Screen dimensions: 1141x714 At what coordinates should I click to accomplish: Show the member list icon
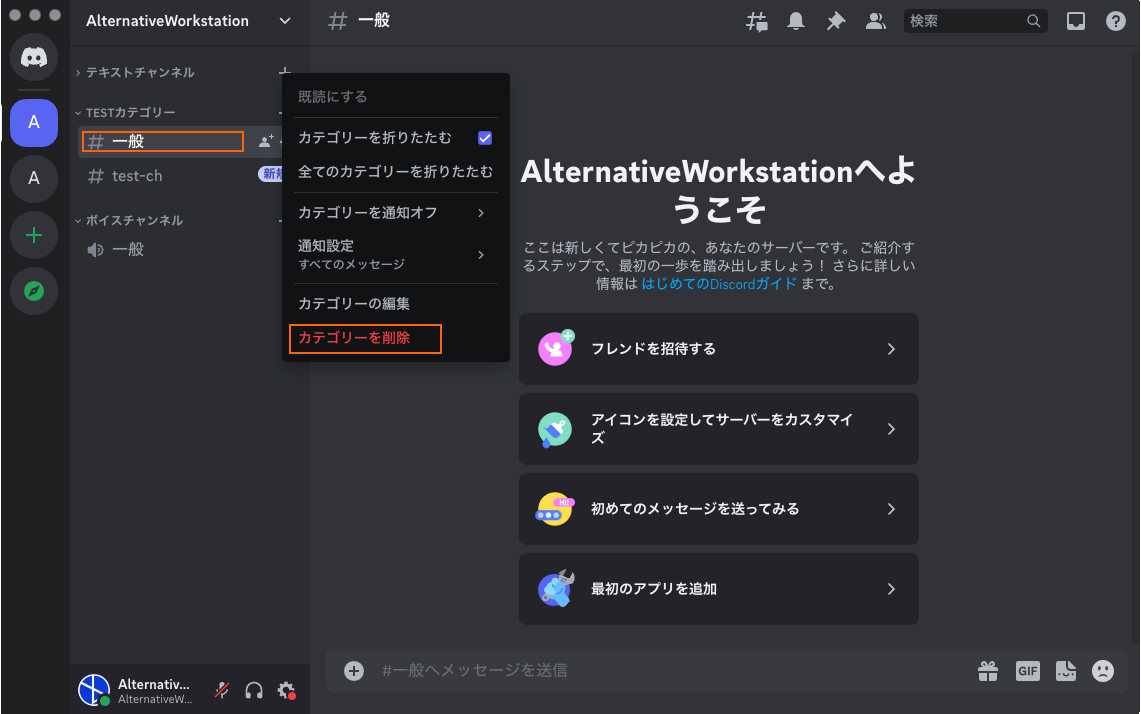click(876, 21)
